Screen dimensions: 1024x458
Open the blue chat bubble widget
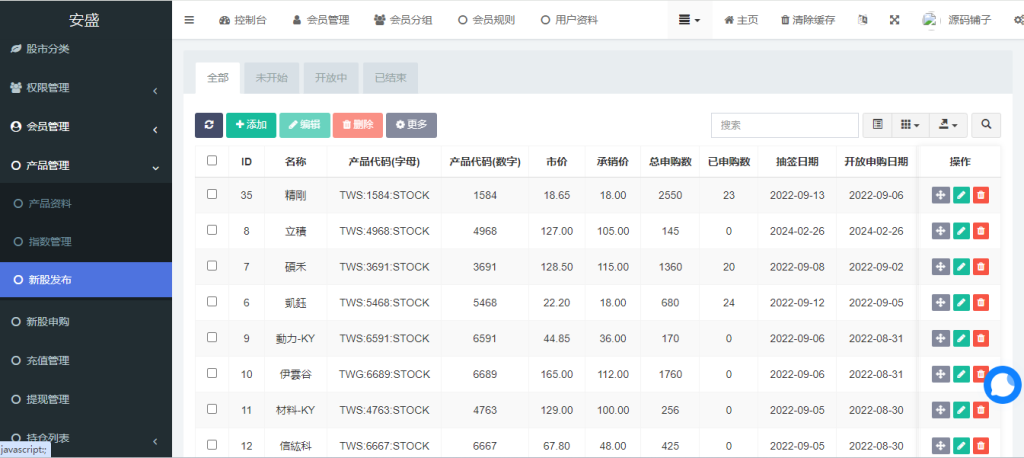point(1002,384)
